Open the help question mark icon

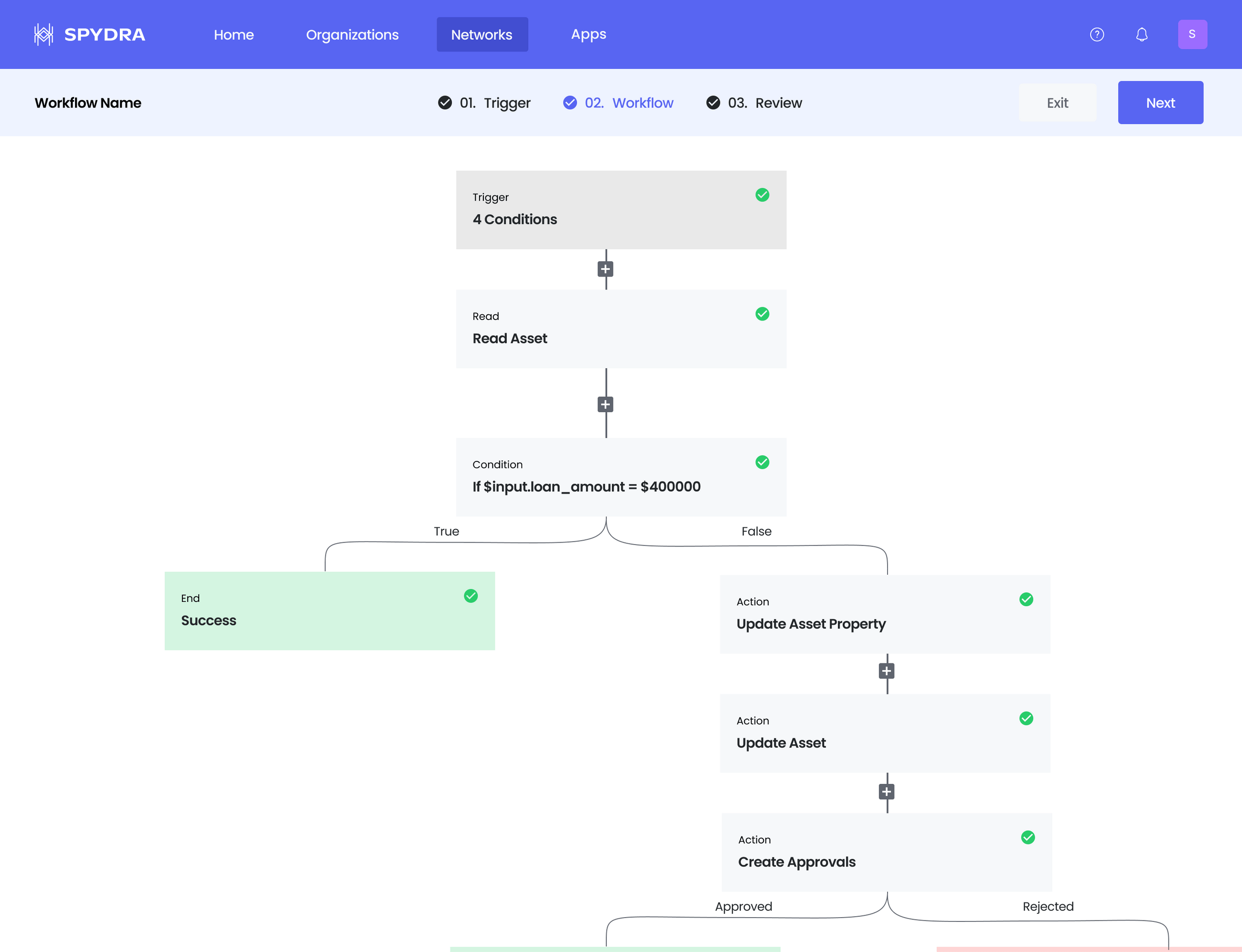tap(1097, 34)
